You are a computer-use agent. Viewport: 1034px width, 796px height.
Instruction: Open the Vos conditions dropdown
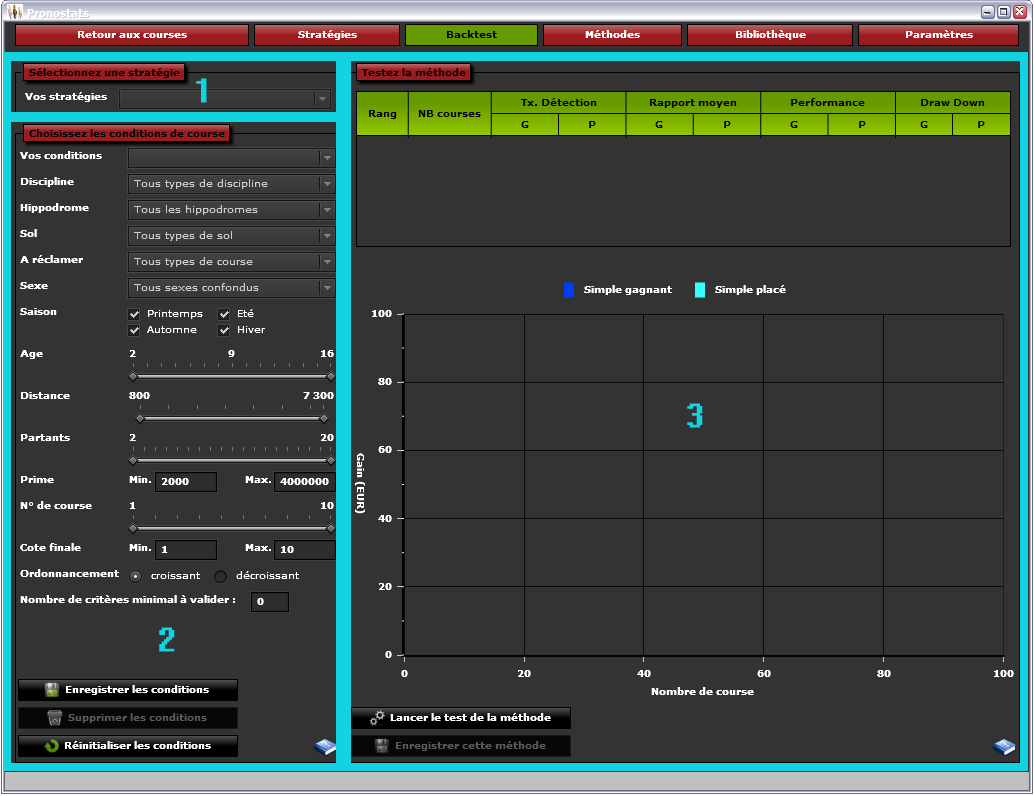231,158
